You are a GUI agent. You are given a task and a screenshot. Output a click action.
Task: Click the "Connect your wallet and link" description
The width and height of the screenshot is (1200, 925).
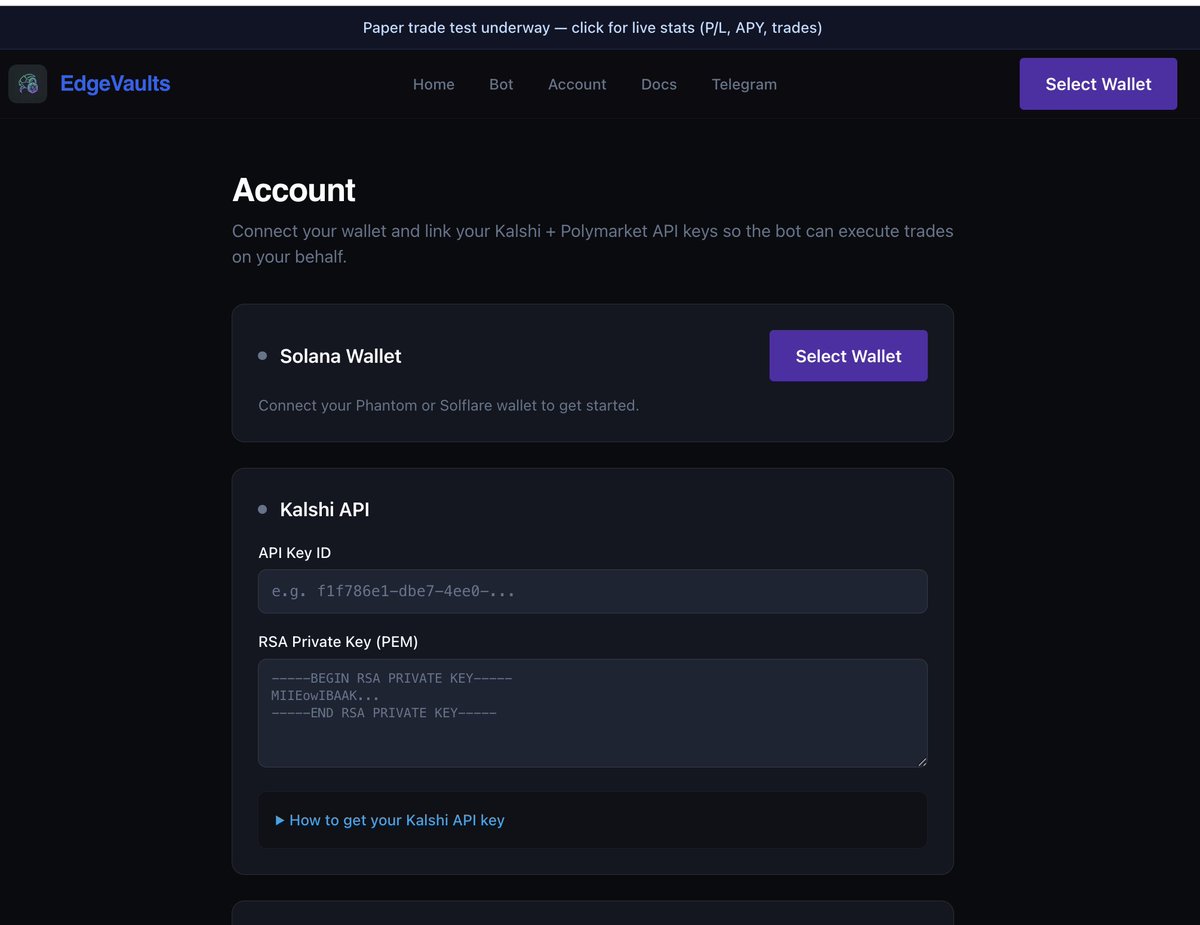593,244
